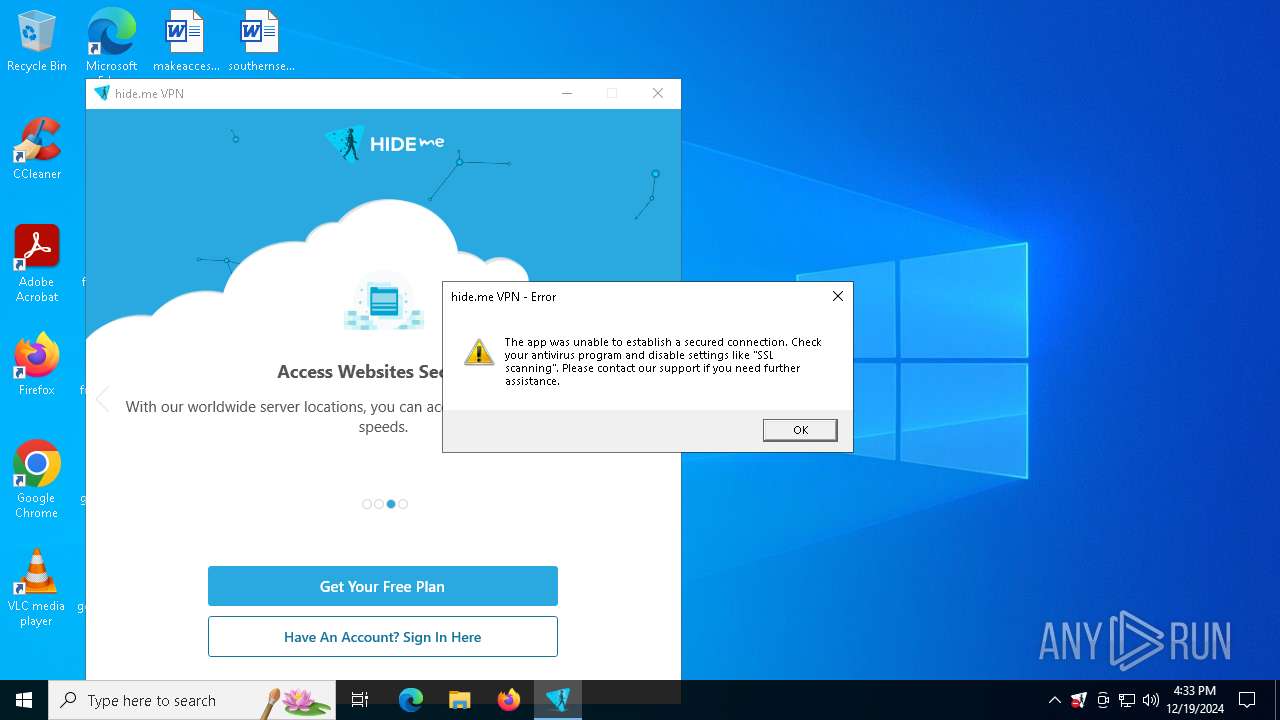
Task: Select the second carousel page dot
Action: point(379,504)
